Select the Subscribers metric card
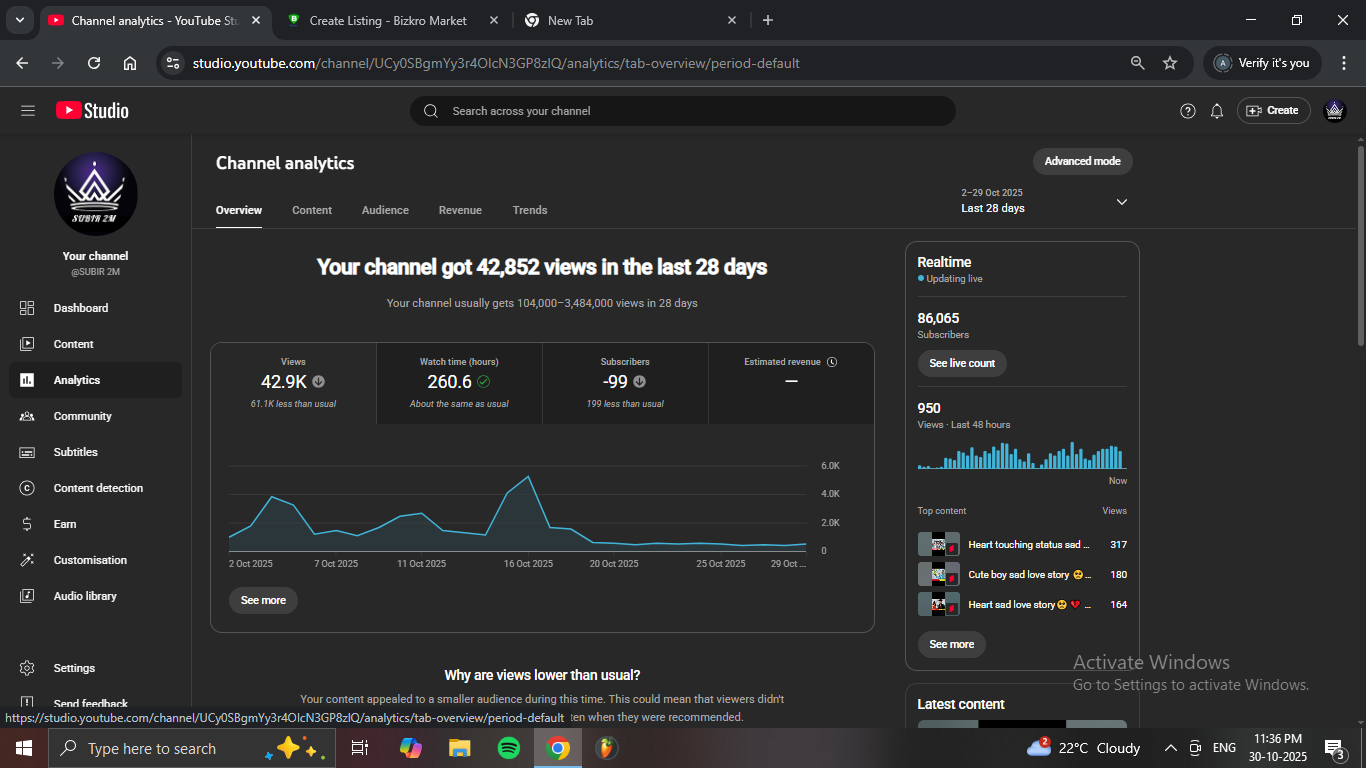 click(625, 383)
